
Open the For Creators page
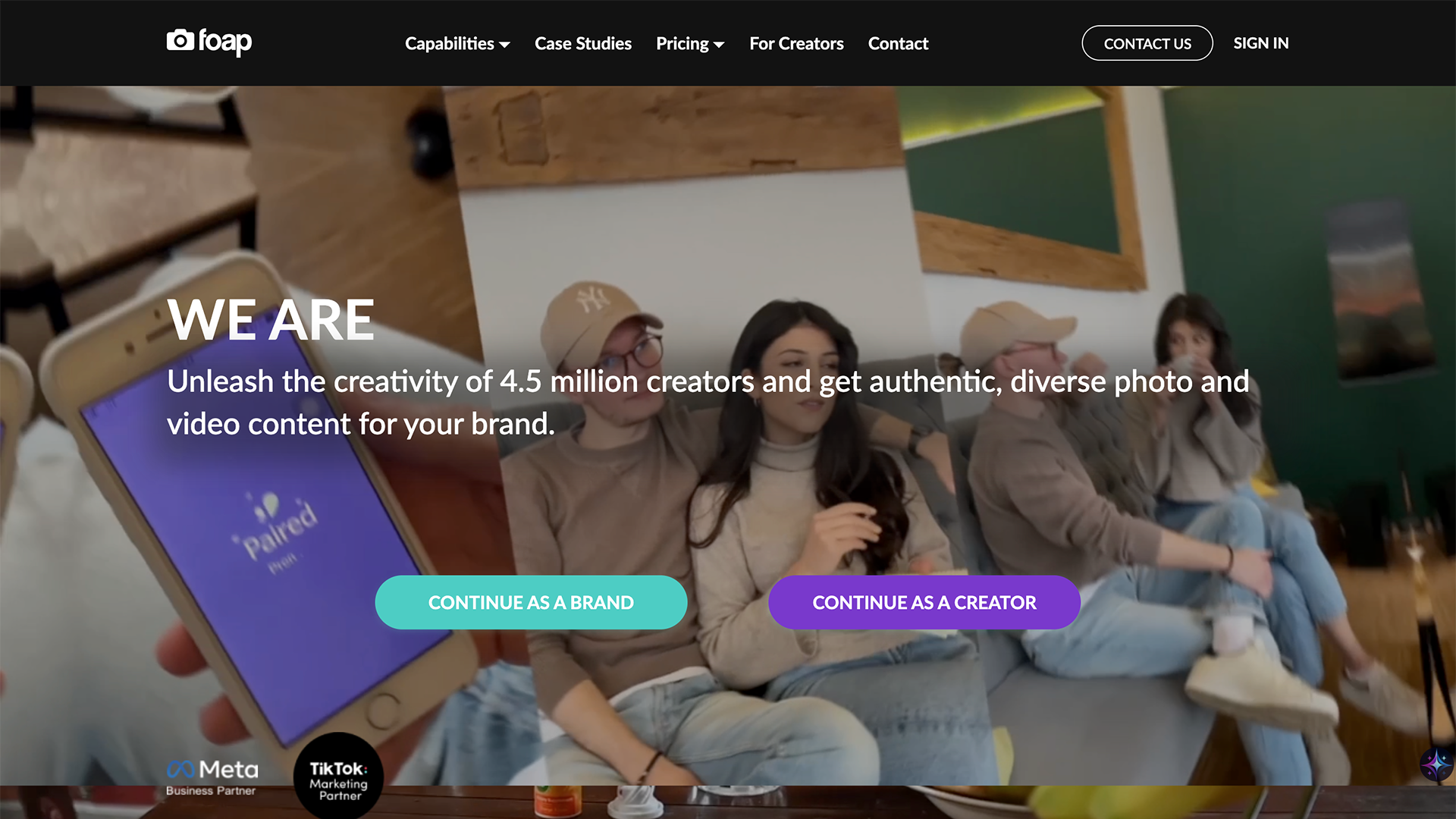(x=796, y=43)
